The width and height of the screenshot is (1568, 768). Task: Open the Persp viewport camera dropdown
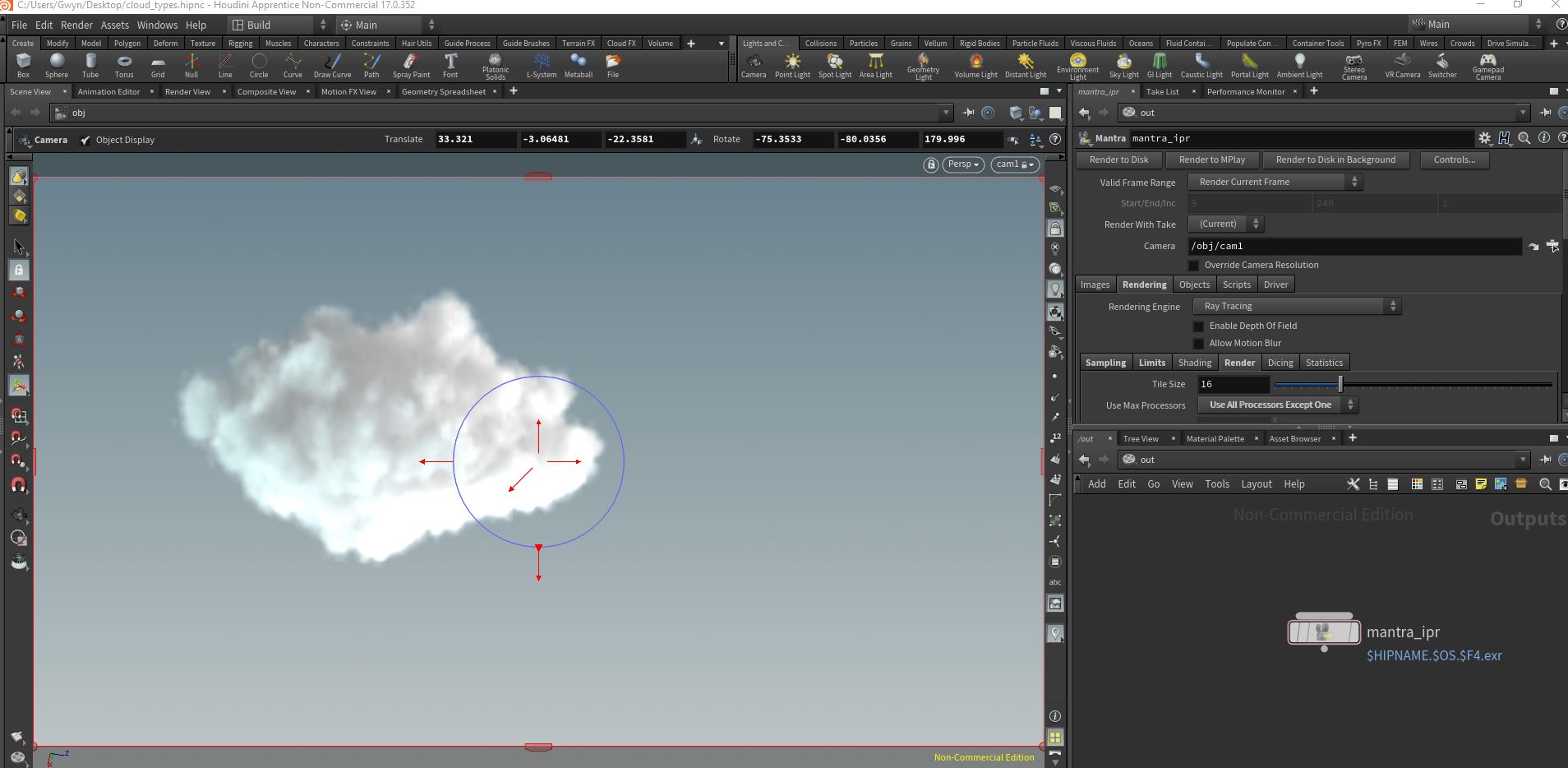(963, 164)
